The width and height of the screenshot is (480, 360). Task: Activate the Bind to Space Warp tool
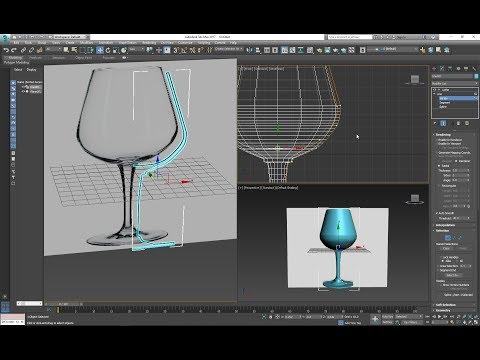pos(40,50)
